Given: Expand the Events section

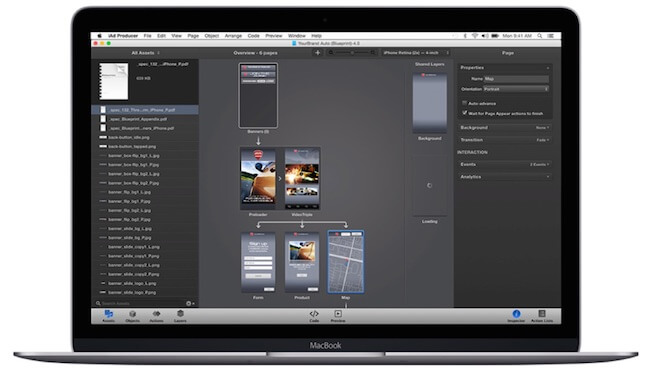Looking at the screenshot, I should click(x=504, y=165).
